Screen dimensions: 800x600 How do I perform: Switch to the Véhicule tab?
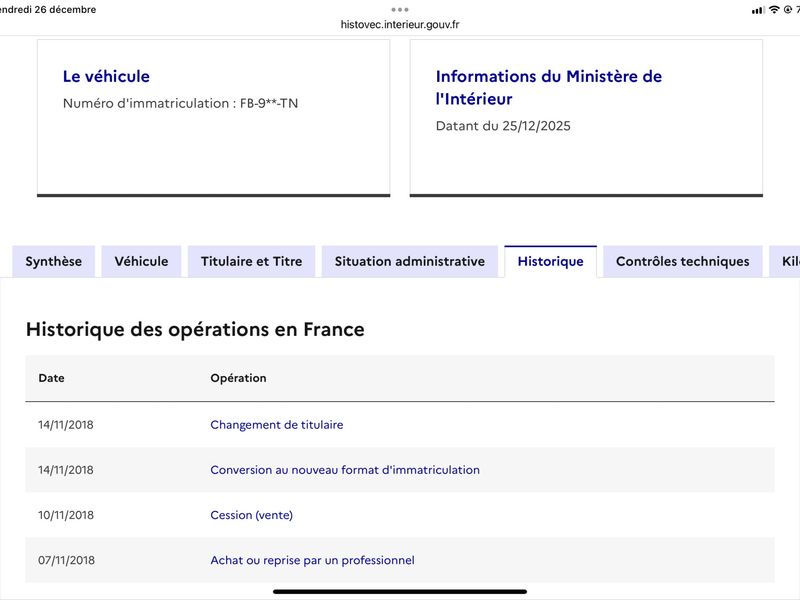(x=141, y=261)
